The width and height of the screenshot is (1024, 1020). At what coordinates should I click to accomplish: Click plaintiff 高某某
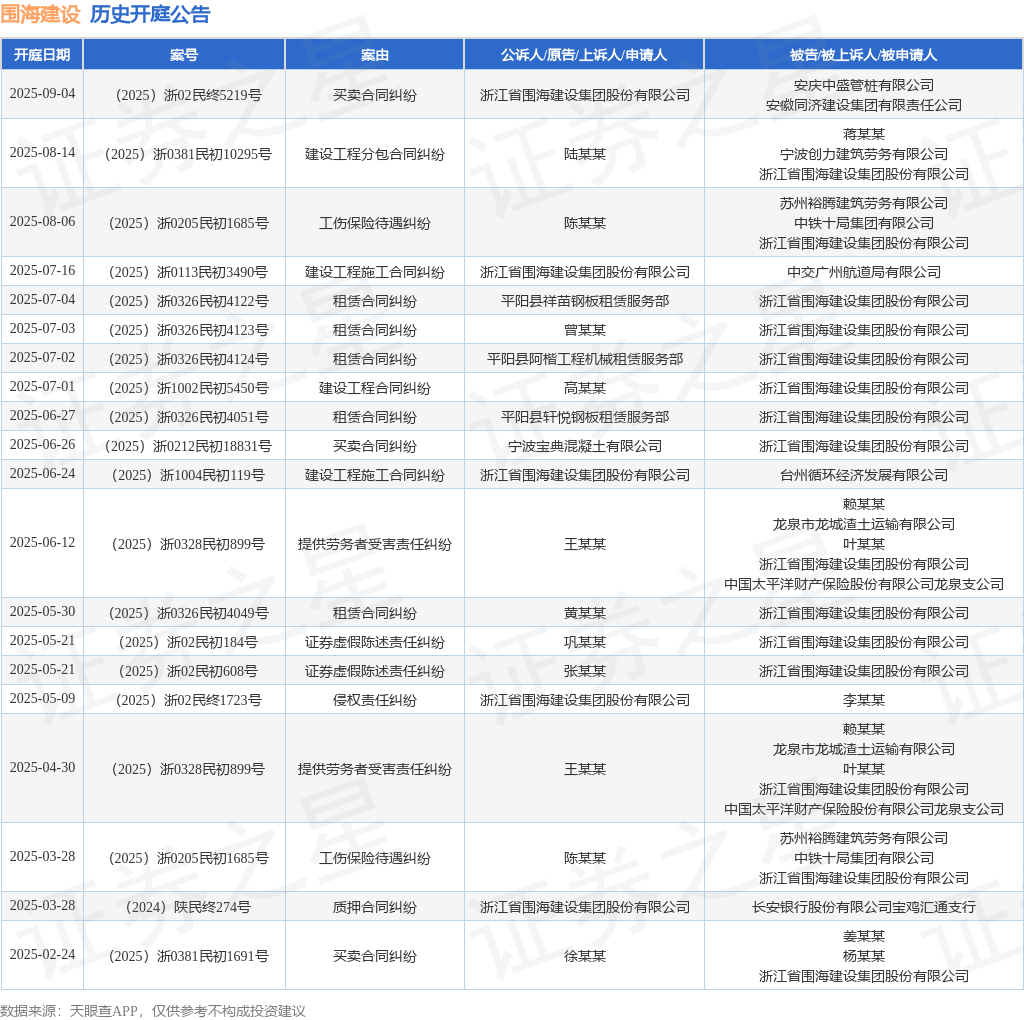(x=584, y=389)
